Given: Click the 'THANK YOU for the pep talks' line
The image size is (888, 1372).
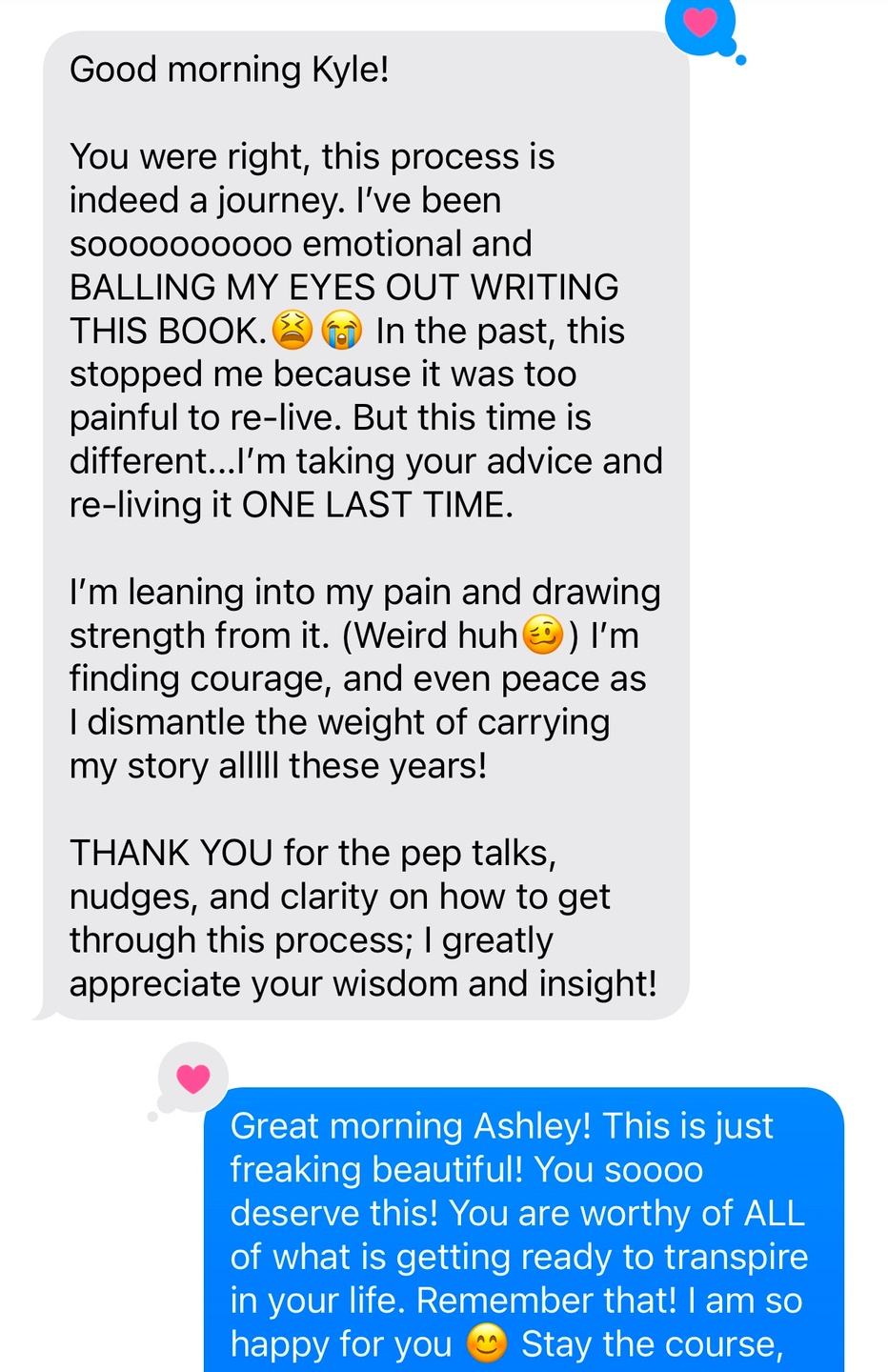Looking at the screenshot, I should coord(313,853).
